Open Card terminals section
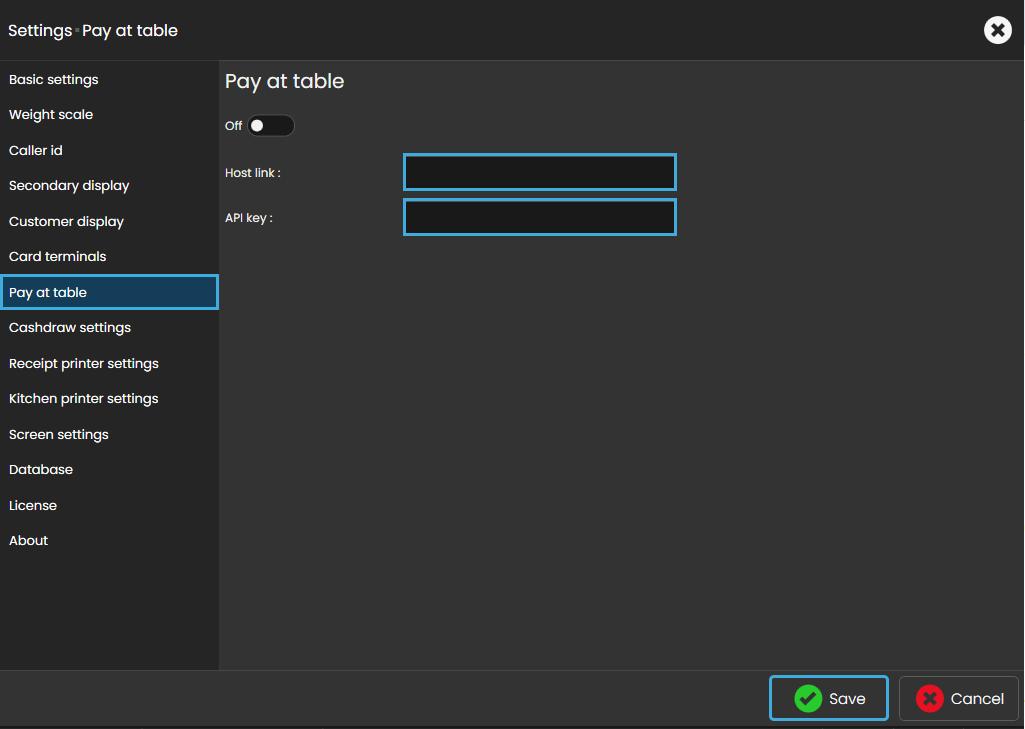The width and height of the screenshot is (1025, 729). [x=58, y=257]
